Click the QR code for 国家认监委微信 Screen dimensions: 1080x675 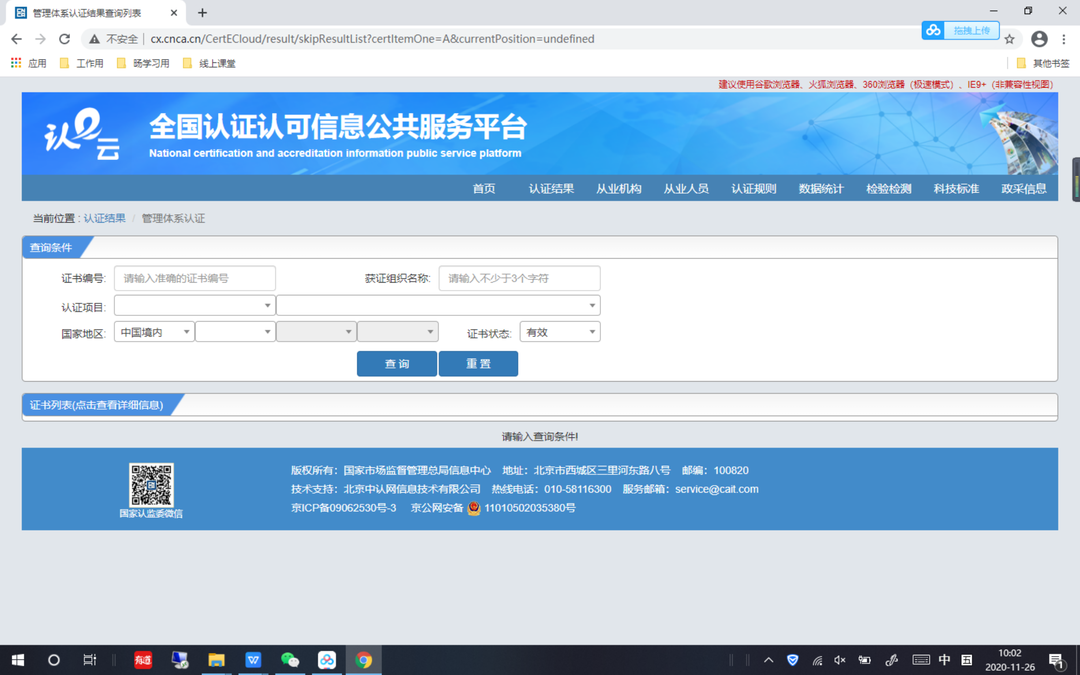click(x=151, y=485)
